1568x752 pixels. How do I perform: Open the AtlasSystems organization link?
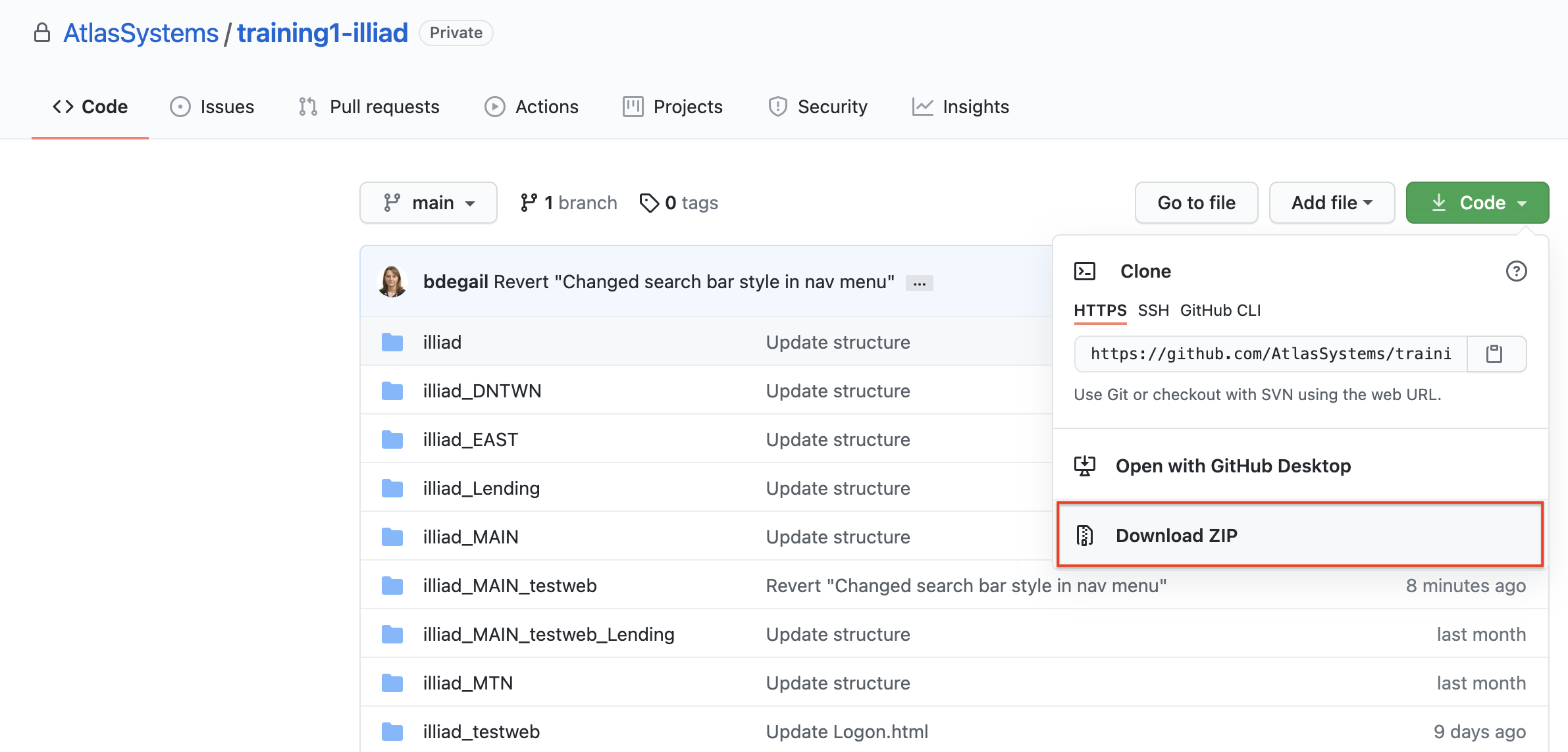click(x=141, y=33)
